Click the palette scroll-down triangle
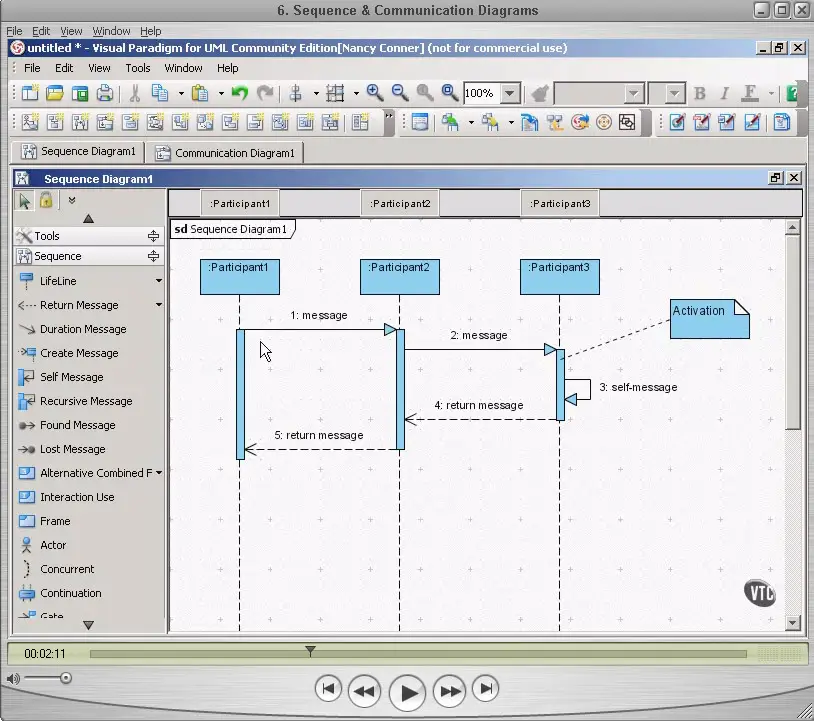The image size is (814, 721). [88, 625]
